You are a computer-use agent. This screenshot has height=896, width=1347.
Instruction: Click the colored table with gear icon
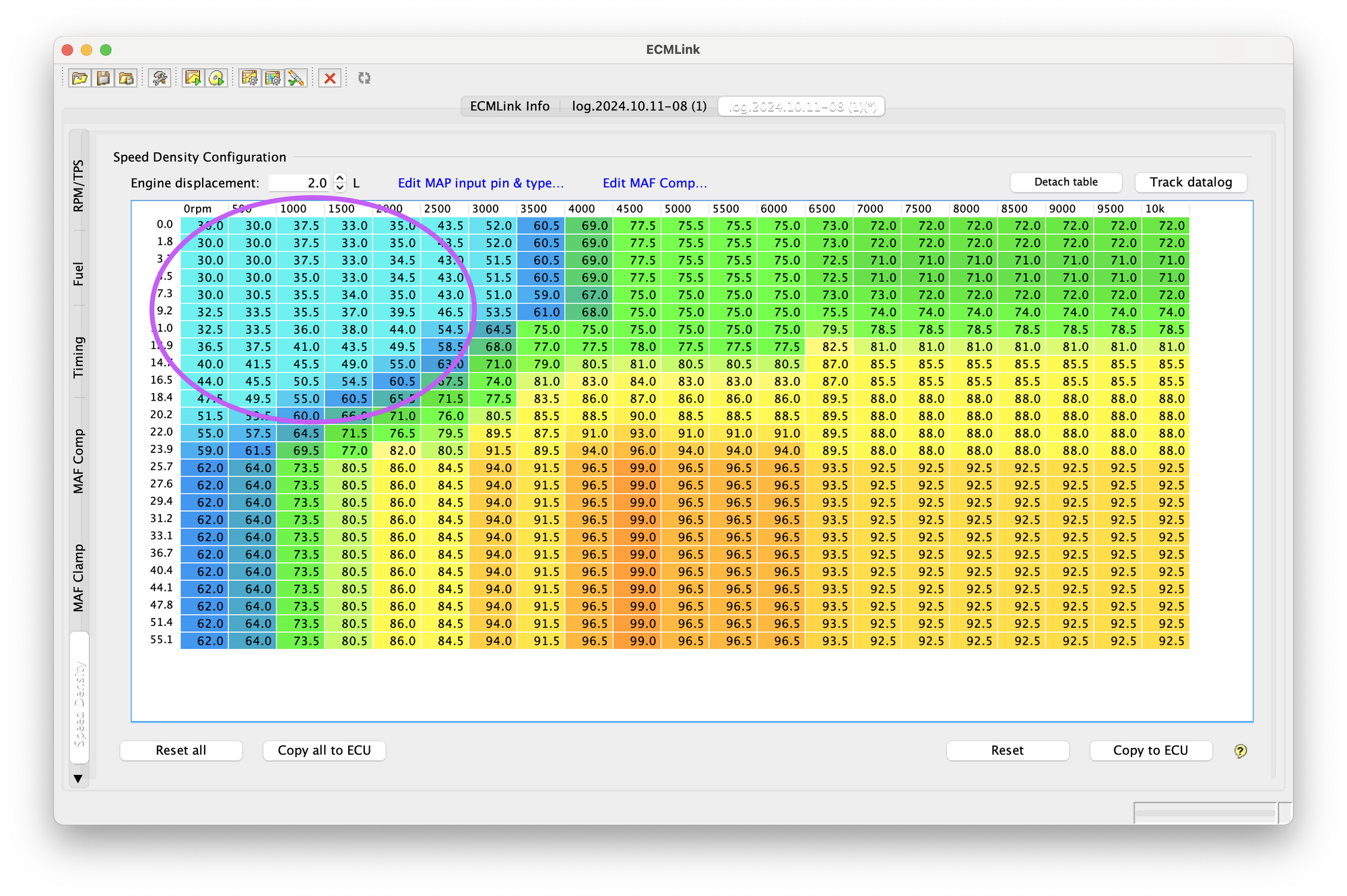click(273, 78)
